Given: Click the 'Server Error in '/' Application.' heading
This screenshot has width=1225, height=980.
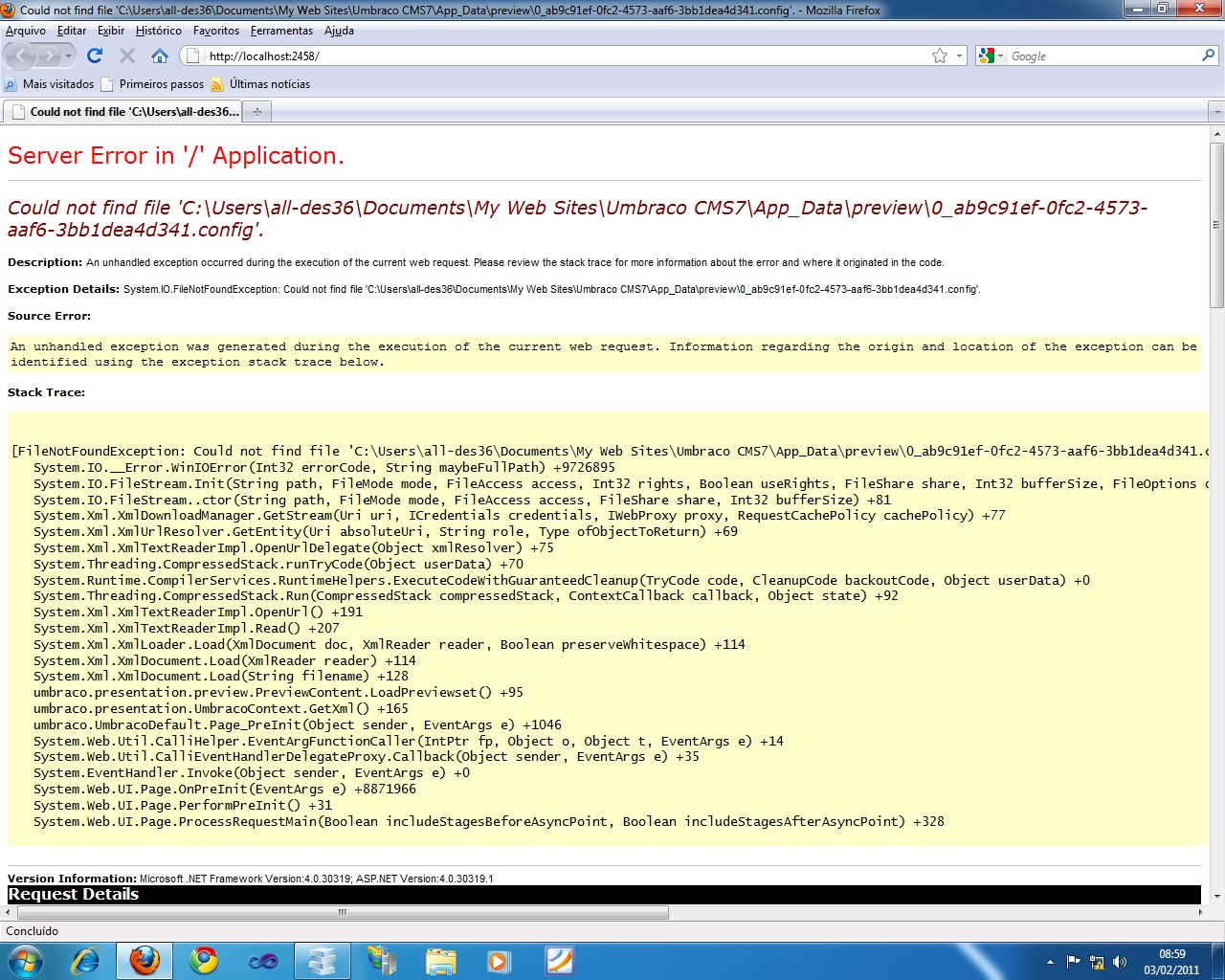Looking at the screenshot, I should (x=176, y=156).
